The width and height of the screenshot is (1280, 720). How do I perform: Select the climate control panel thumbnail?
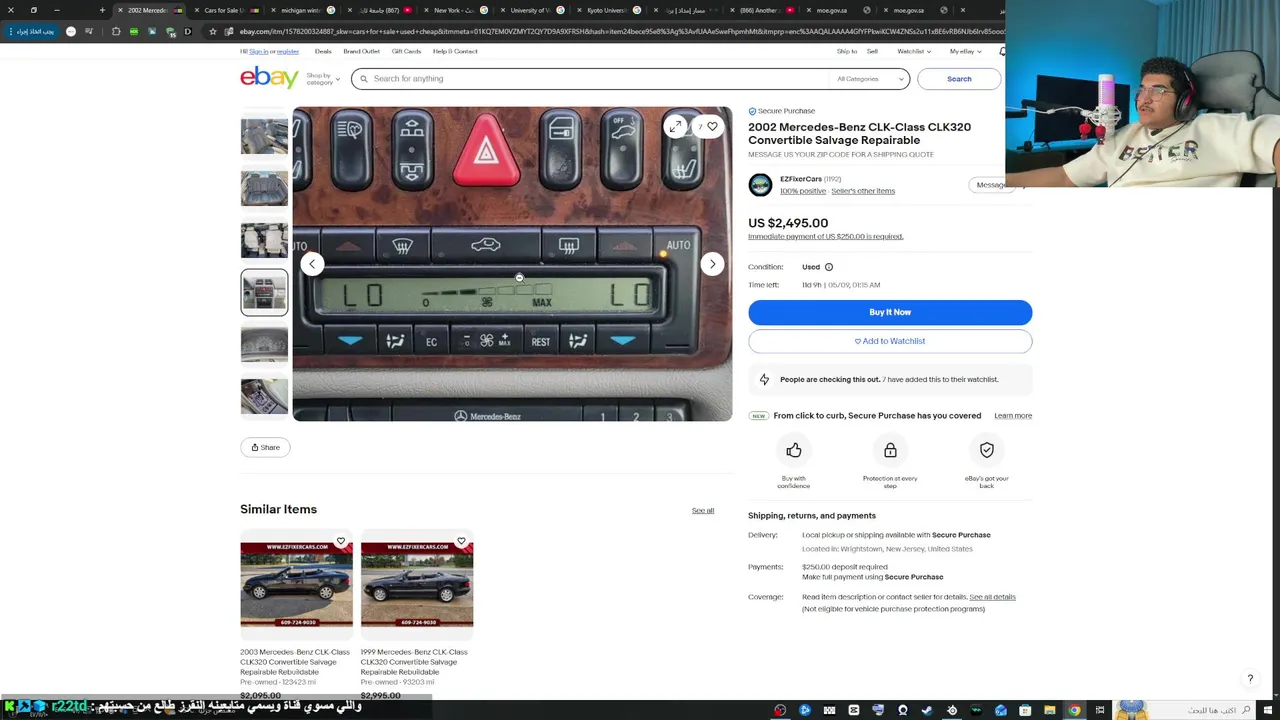pos(264,292)
